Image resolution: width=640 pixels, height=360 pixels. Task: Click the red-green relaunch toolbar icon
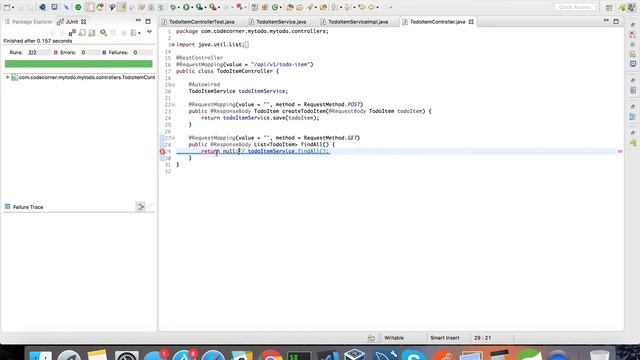pos(100,7)
